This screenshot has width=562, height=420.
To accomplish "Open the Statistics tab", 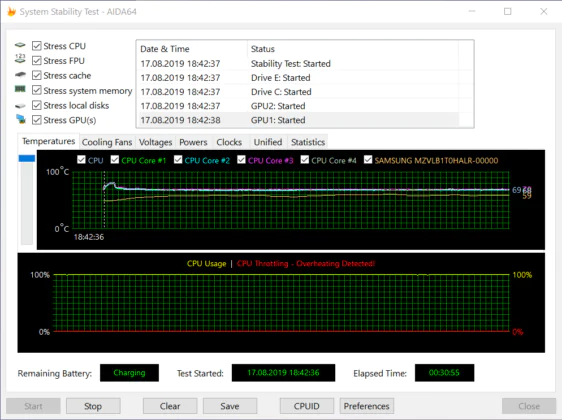I will tap(308, 142).
